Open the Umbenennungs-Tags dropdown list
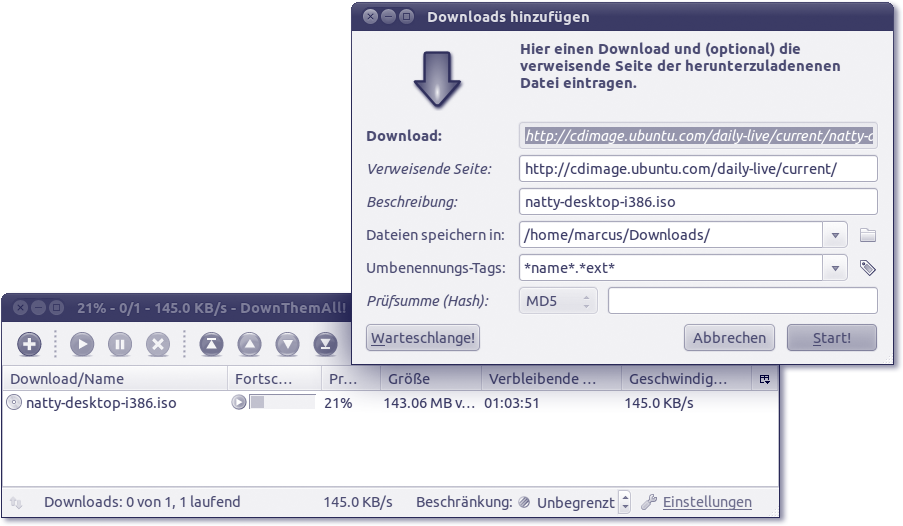 point(835,268)
